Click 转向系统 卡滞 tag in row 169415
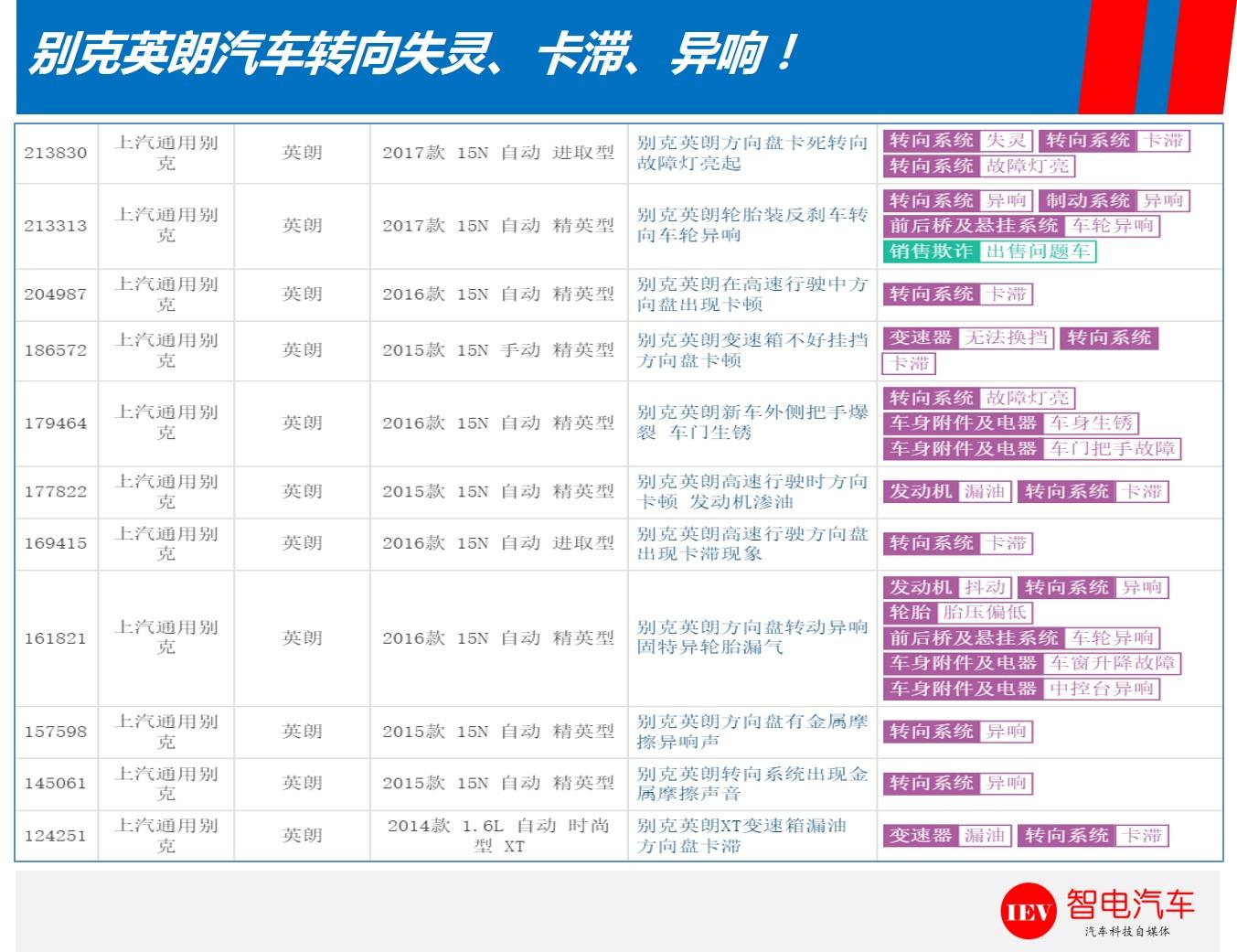This screenshot has height=952, width=1237. point(959,543)
